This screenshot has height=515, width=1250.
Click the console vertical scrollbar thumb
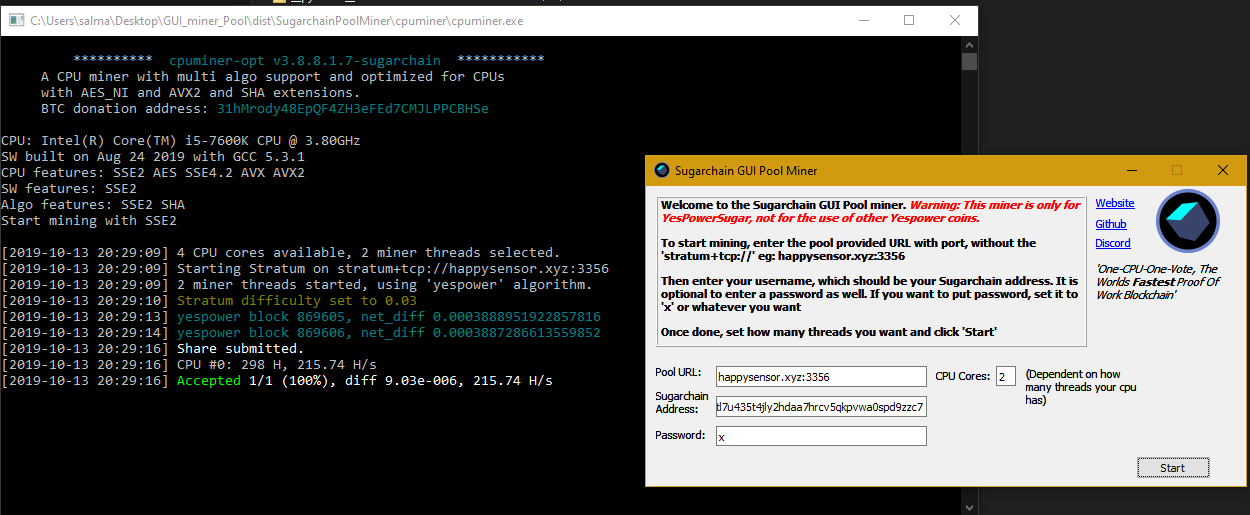click(x=969, y=62)
